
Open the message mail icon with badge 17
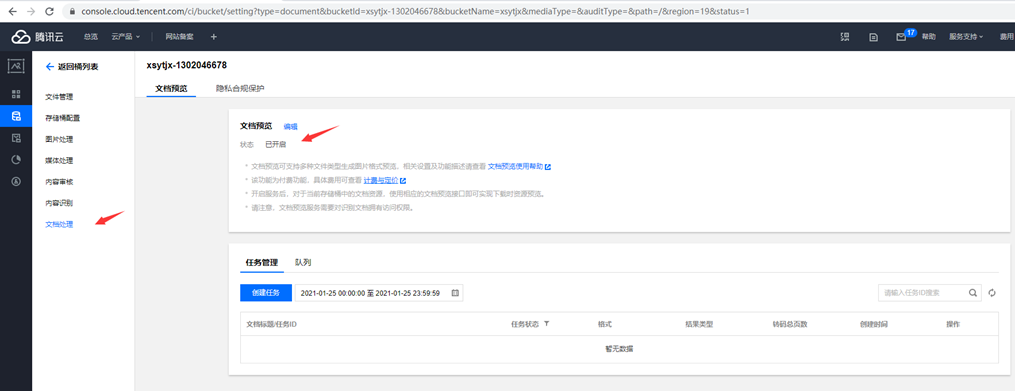click(901, 37)
